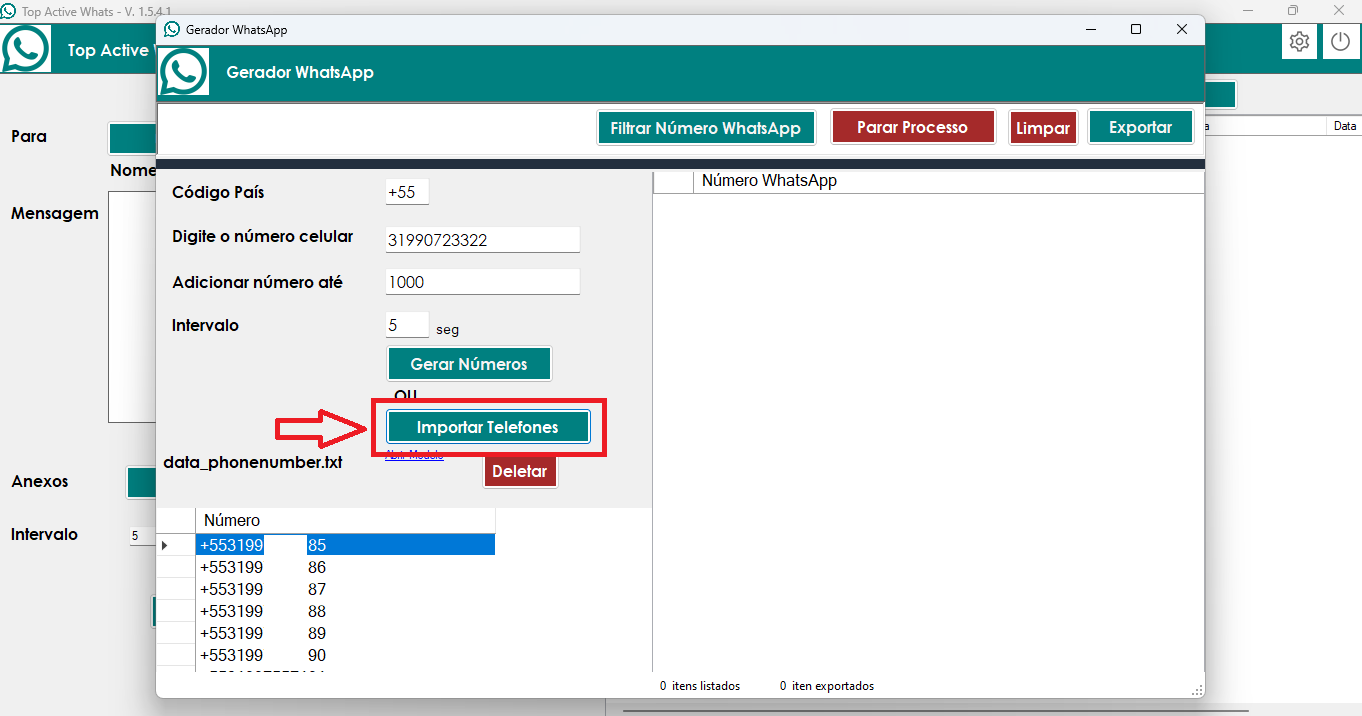Click the Número column header
Screen dimensions: 1362x716
345,520
